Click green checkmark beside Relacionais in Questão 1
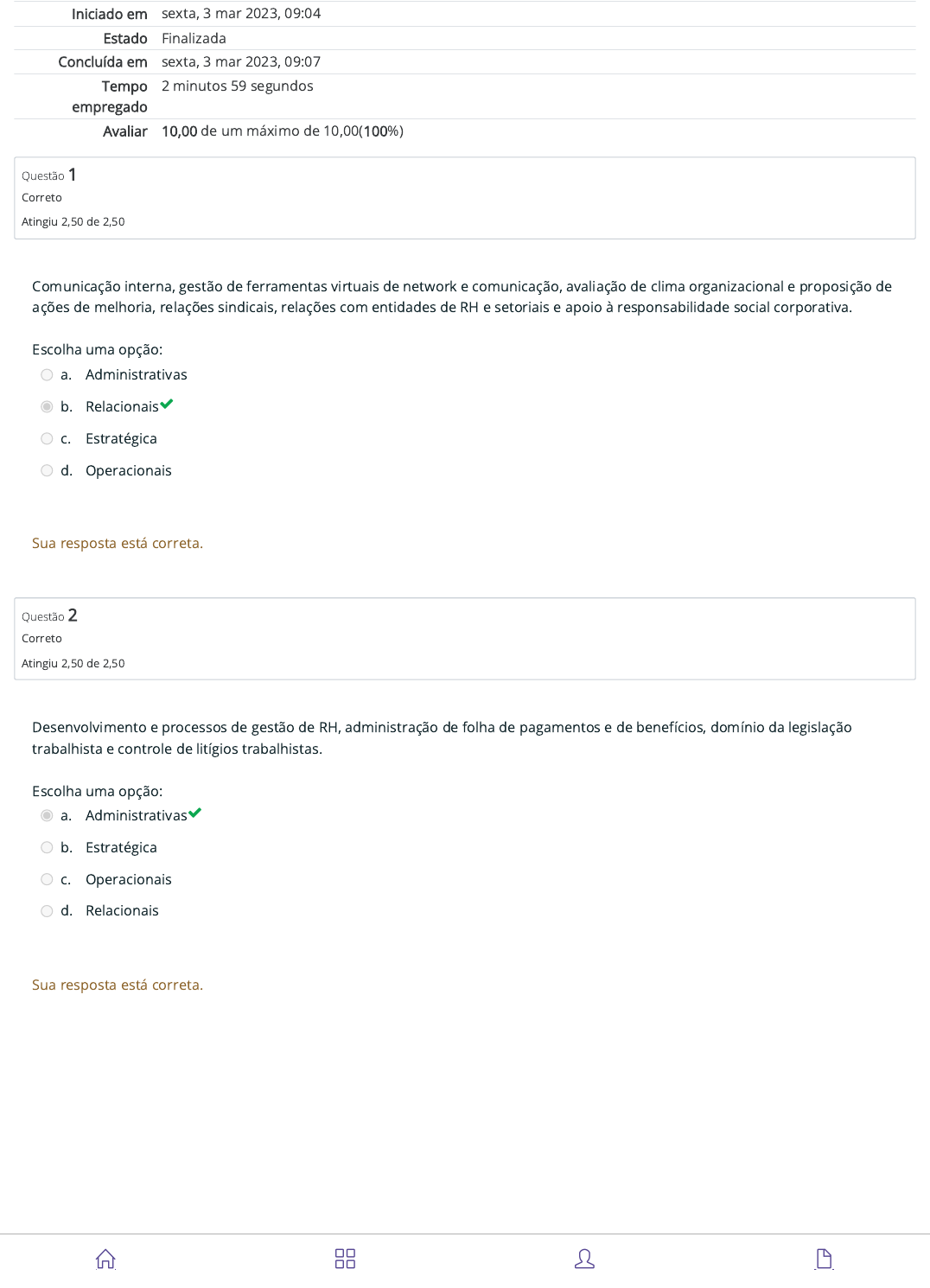 167,404
